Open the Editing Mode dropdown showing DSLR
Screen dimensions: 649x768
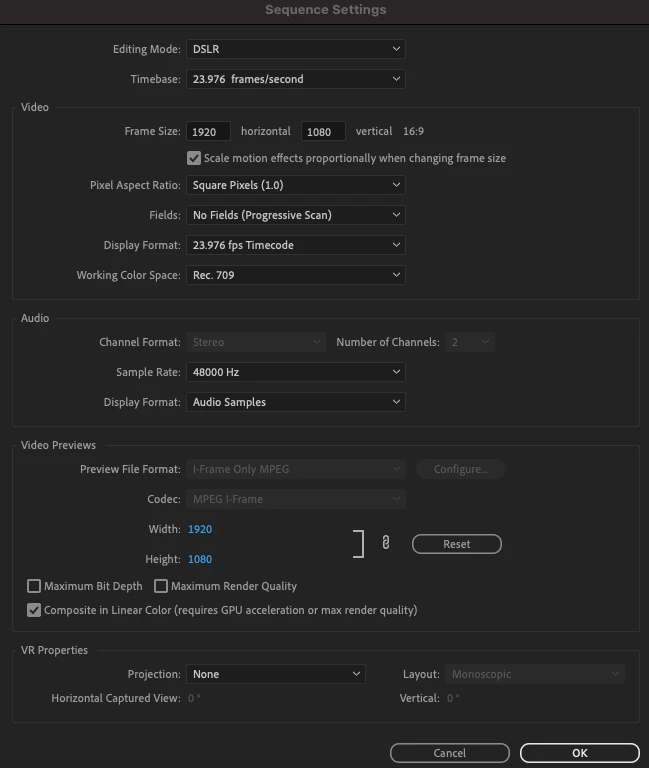point(295,49)
